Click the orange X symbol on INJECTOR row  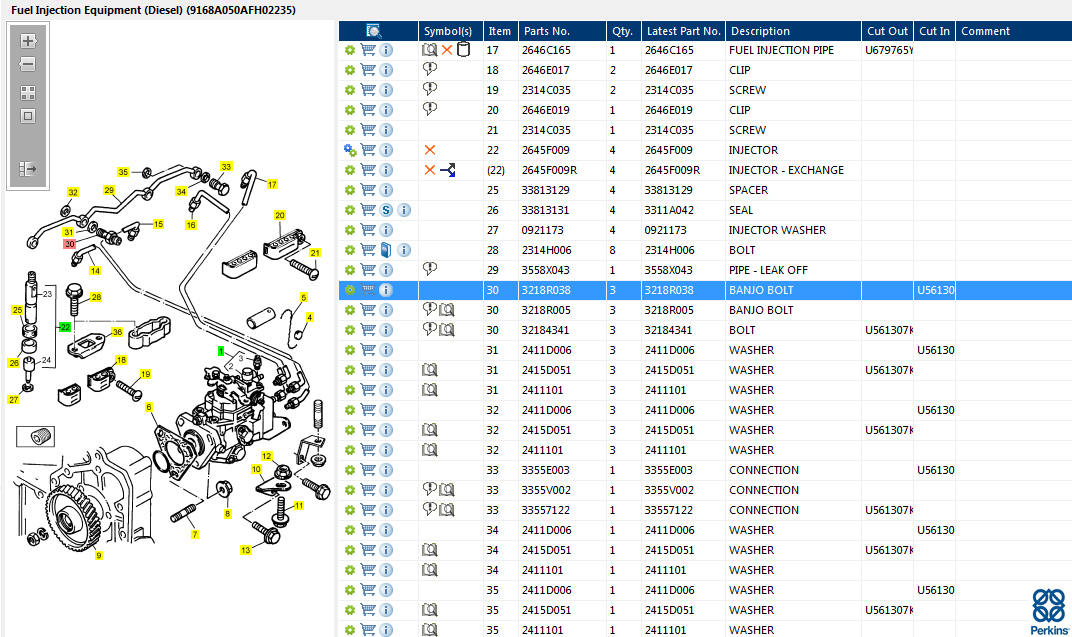coord(429,150)
